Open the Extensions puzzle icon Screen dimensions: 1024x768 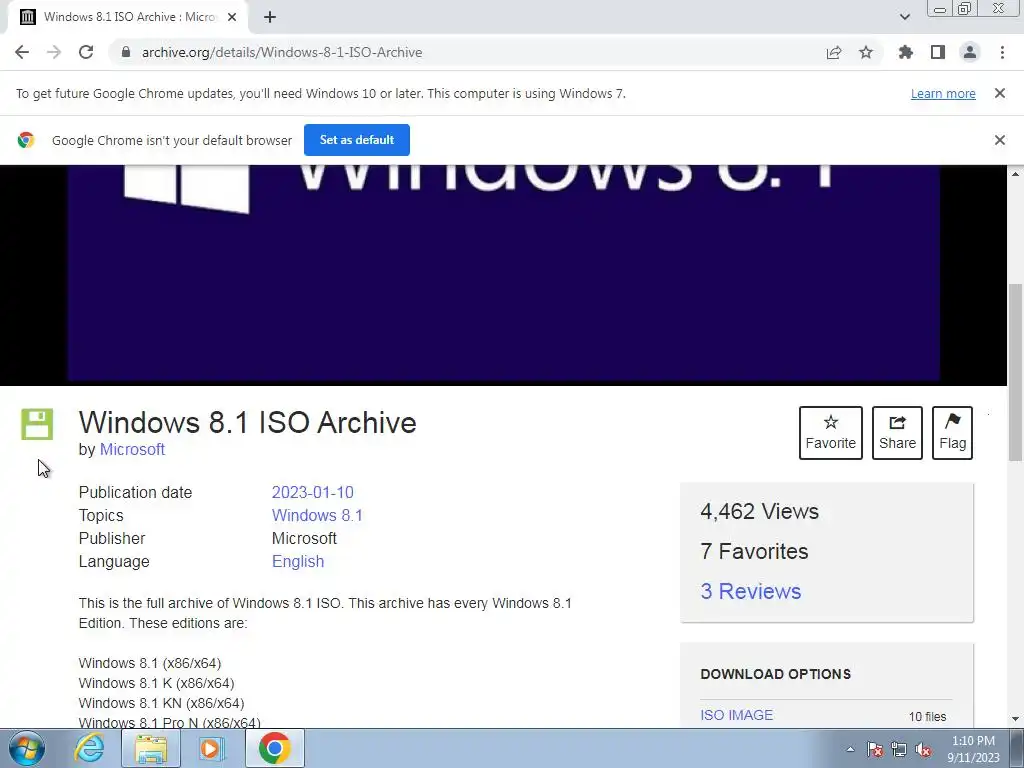pyautogui.click(x=906, y=52)
